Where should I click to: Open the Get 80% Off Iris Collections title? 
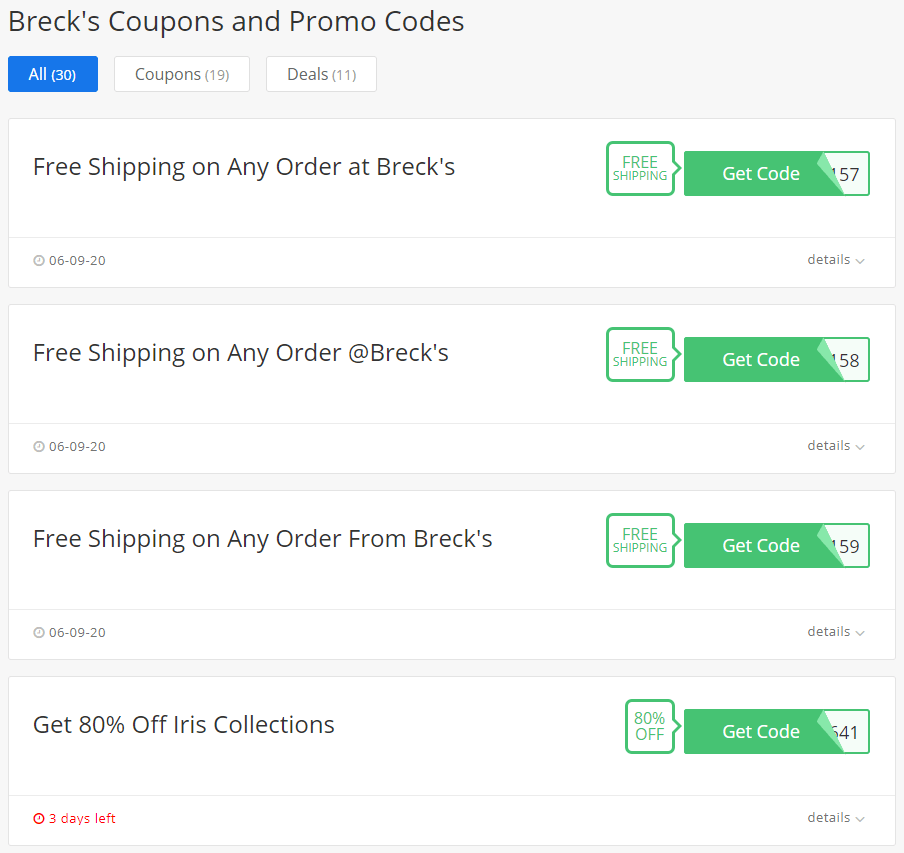pyautogui.click(x=184, y=725)
